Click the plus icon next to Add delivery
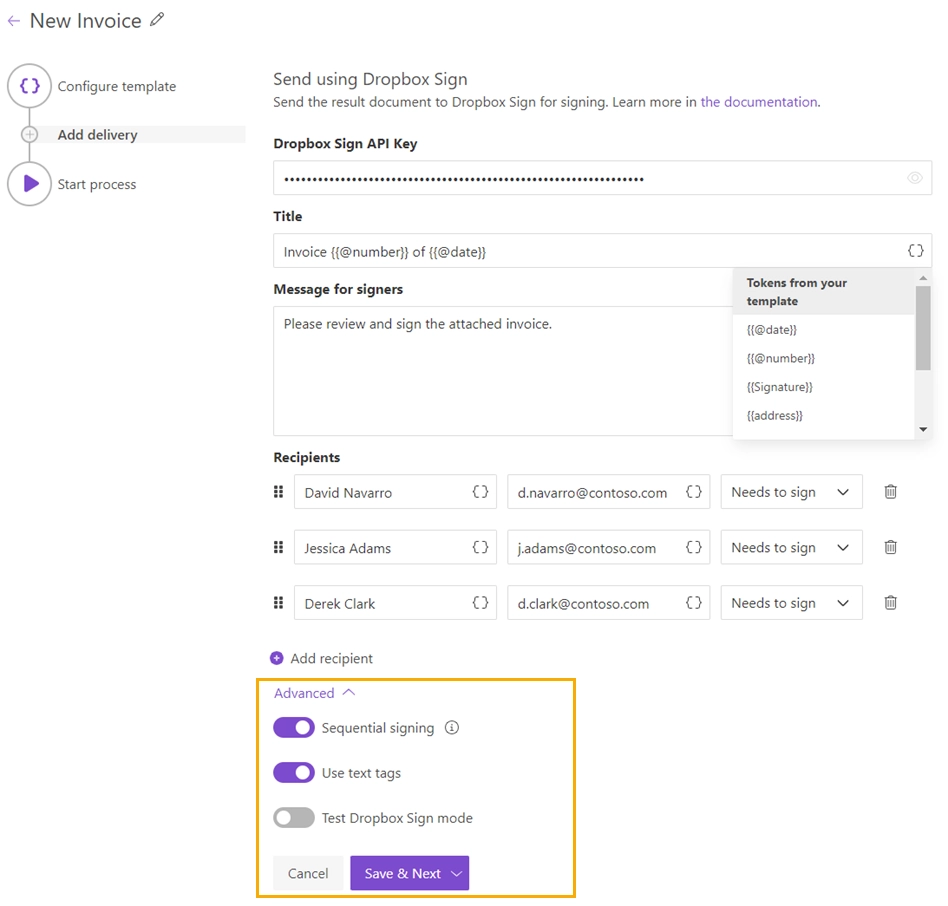This screenshot has height=906, width=948. tap(30, 134)
